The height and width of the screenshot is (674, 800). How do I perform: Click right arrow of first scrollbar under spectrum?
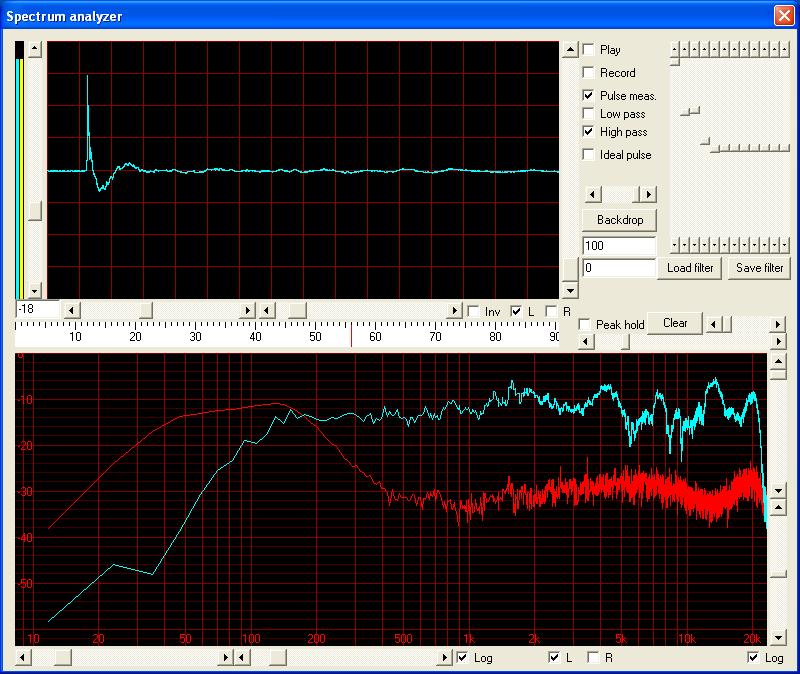[226, 658]
